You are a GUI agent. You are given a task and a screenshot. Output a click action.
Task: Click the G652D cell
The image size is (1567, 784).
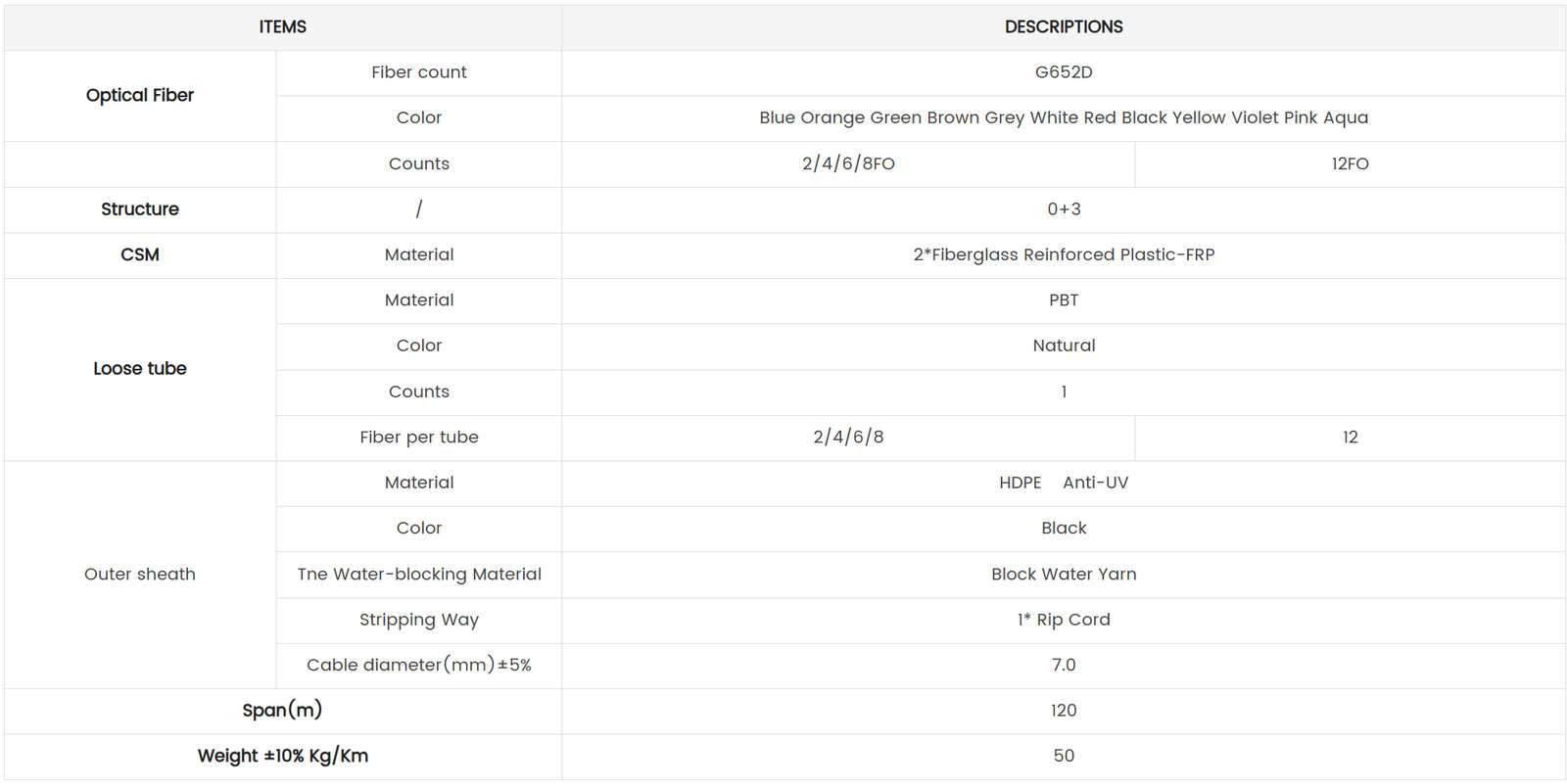coord(1064,72)
